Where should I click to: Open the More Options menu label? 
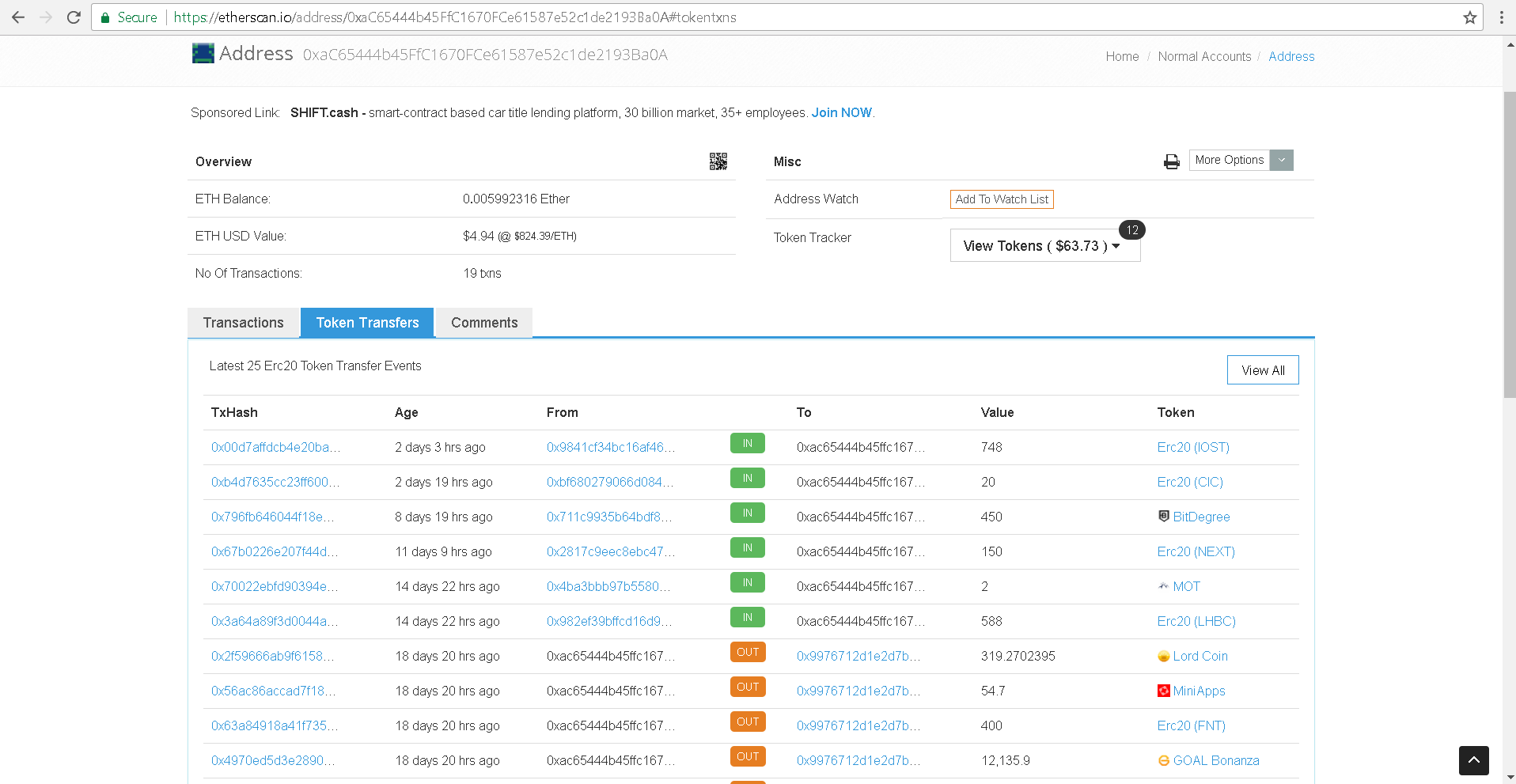click(1230, 160)
